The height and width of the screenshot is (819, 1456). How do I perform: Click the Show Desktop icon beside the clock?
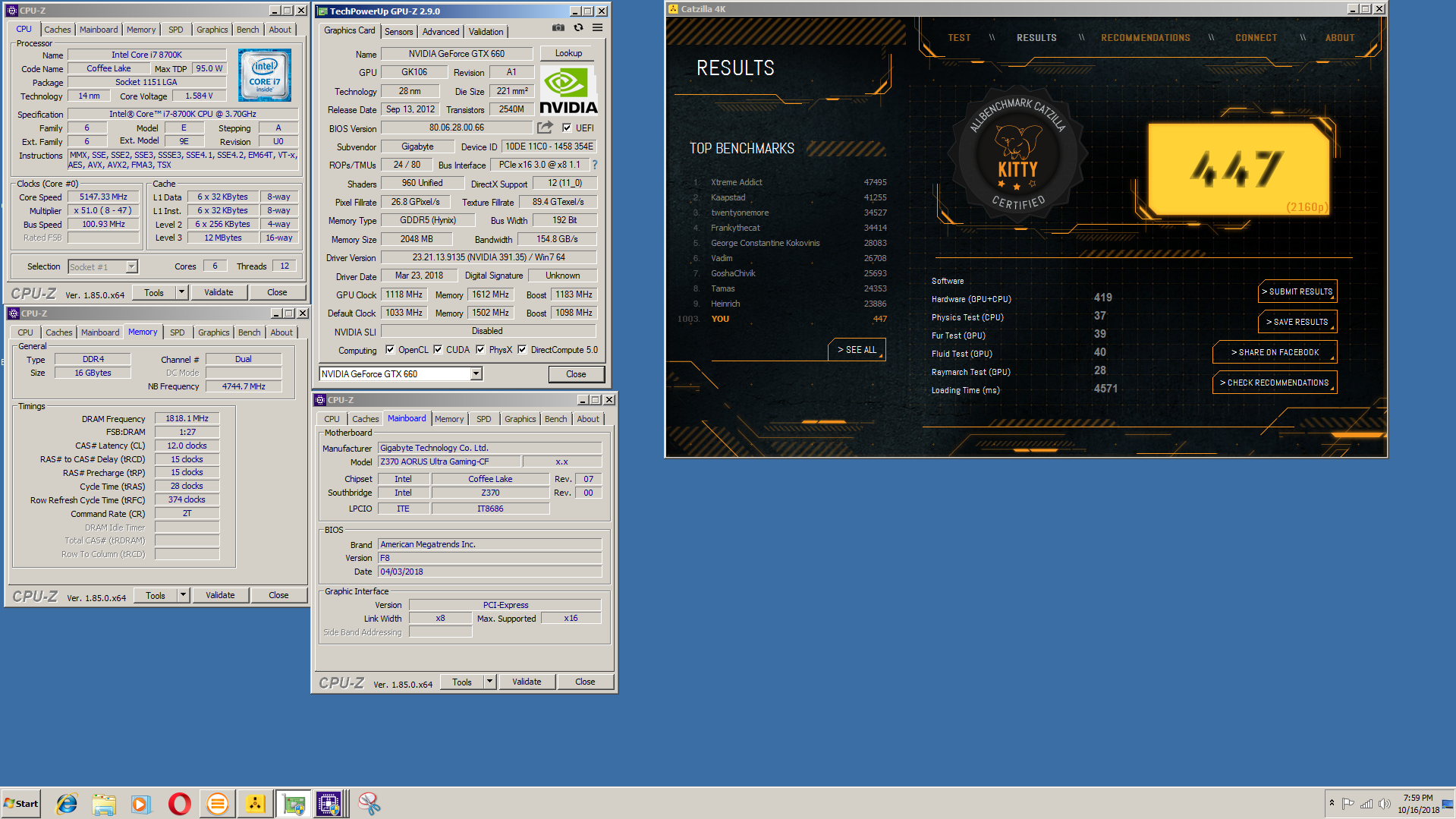point(1448,803)
